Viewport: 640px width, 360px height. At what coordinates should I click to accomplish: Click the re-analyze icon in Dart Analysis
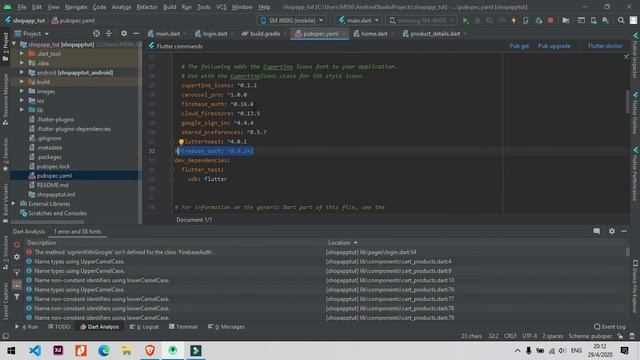17,244
